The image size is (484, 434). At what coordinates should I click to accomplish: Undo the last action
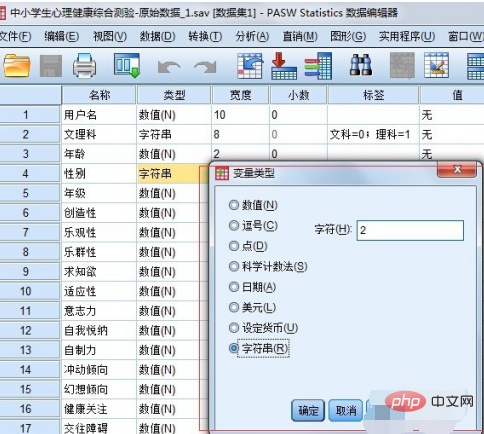[169, 67]
